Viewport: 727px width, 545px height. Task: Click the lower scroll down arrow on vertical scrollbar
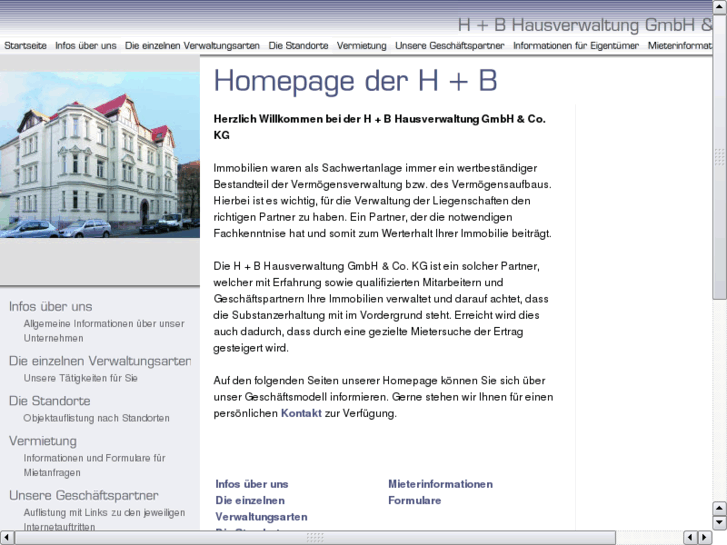pos(720,523)
